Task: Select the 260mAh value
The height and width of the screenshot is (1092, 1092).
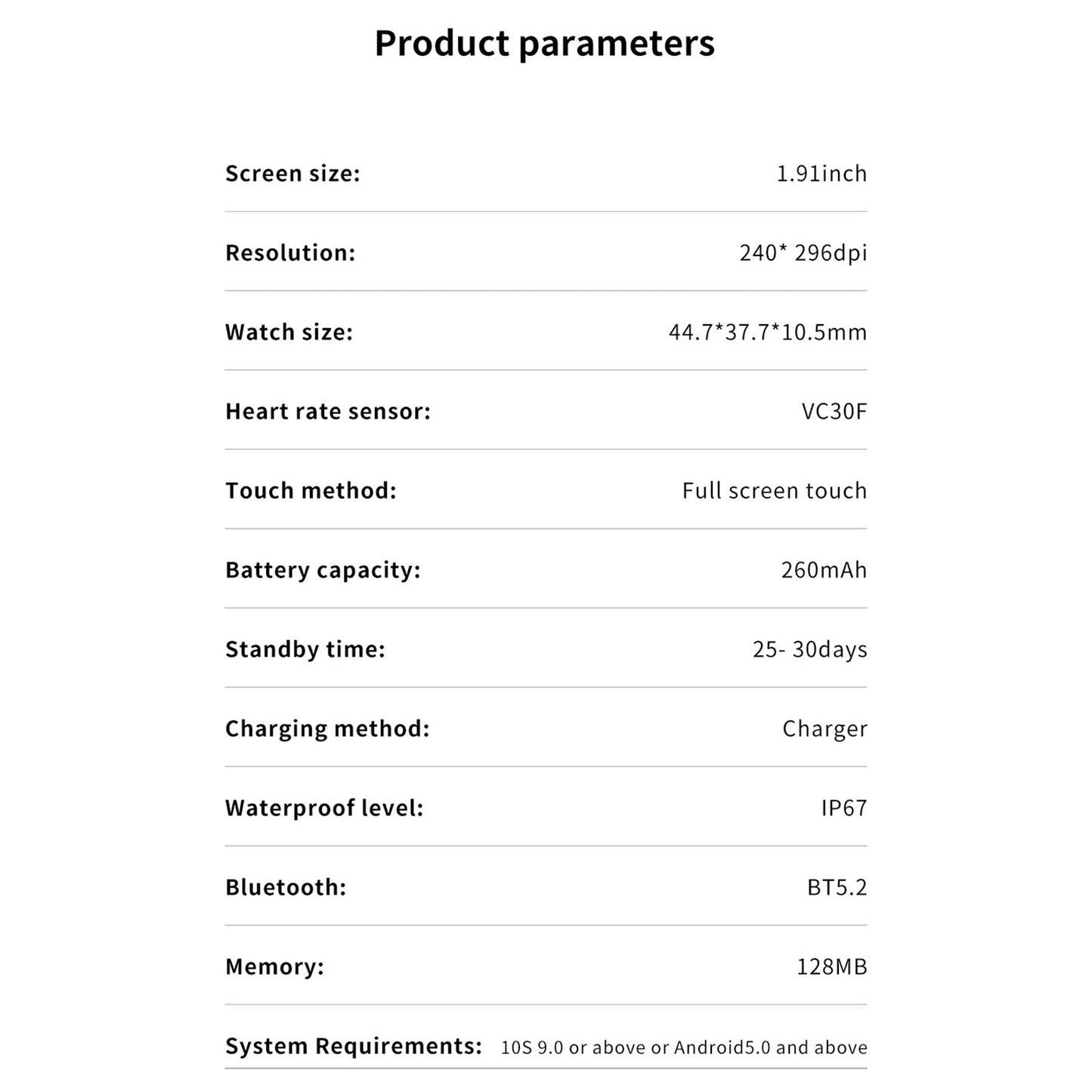Action: click(824, 571)
